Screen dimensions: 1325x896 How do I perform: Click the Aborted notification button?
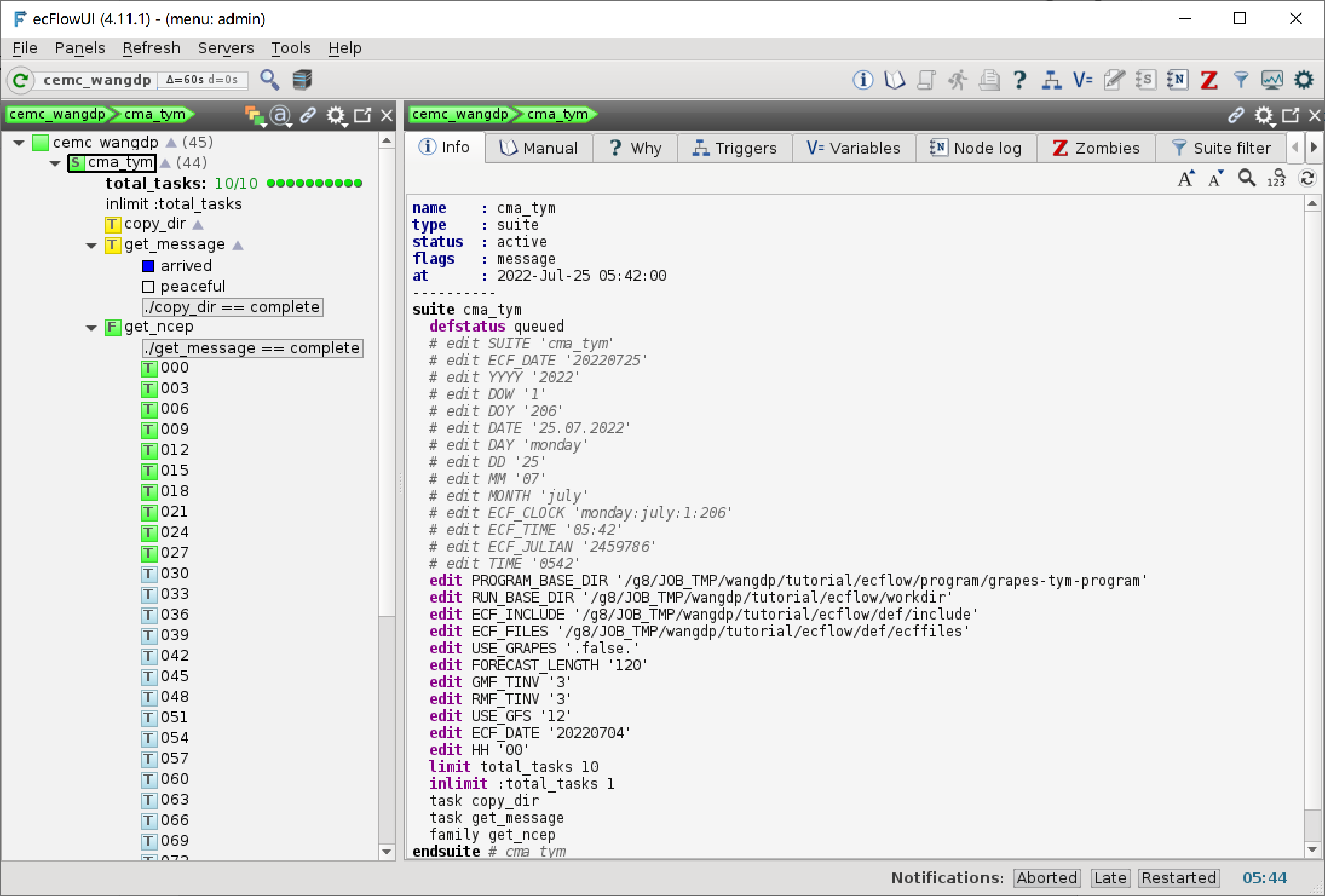(x=1047, y=878)
